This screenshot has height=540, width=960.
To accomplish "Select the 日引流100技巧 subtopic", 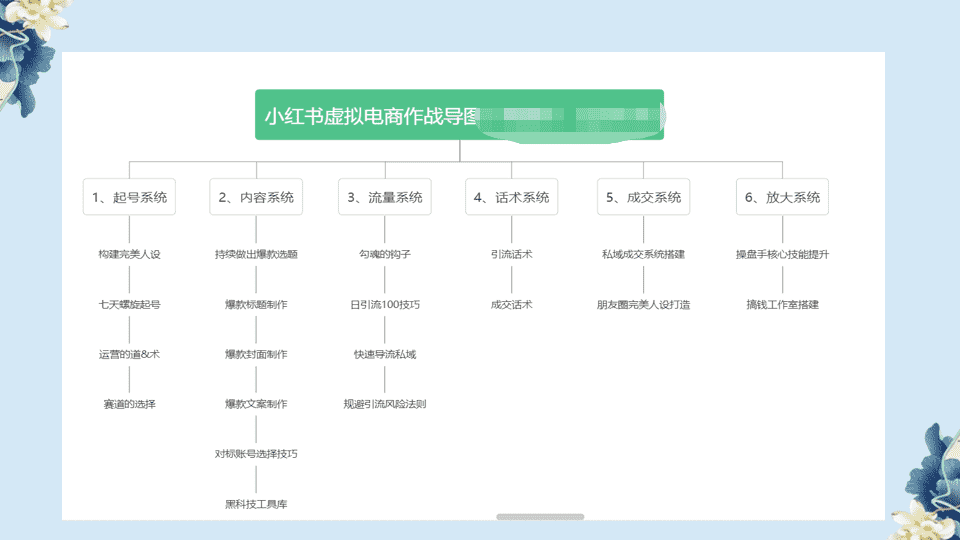I will [x=385, y=304].
